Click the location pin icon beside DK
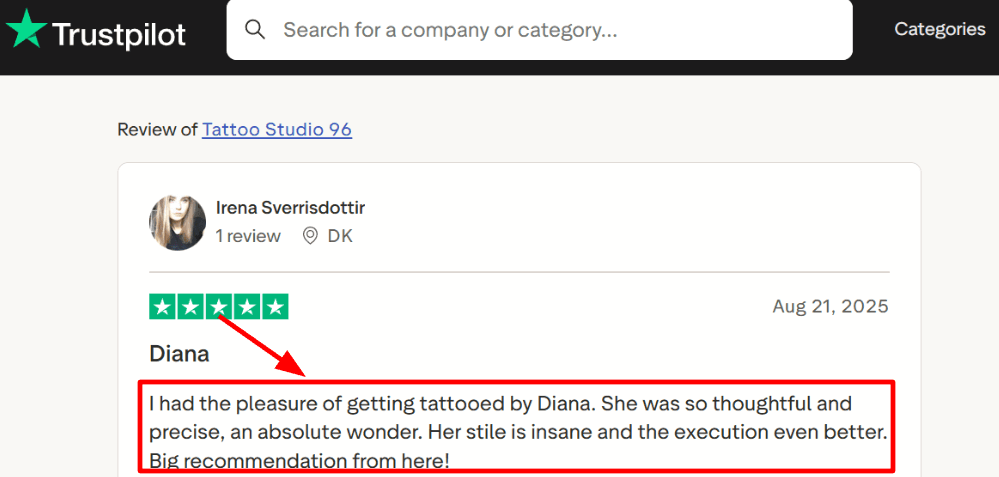 (310, 236)
